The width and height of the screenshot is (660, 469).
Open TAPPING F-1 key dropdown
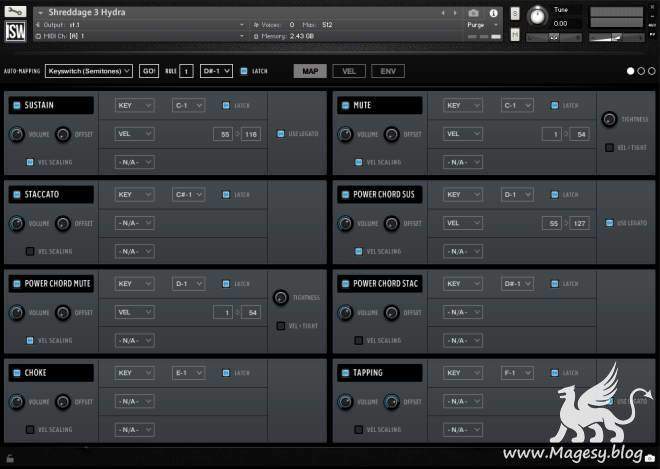(x=517, y=373)
